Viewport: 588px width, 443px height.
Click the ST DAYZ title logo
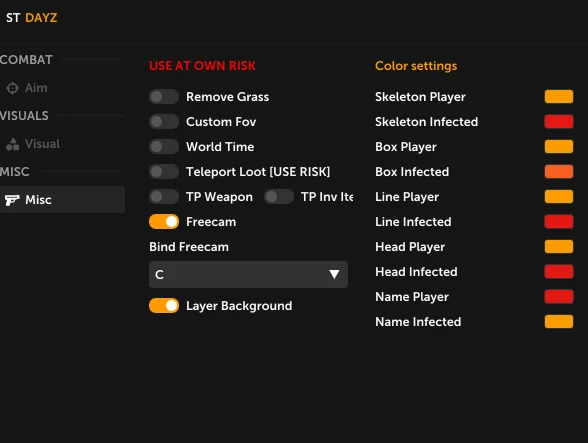pyautogui.click(x=32, y=18)
